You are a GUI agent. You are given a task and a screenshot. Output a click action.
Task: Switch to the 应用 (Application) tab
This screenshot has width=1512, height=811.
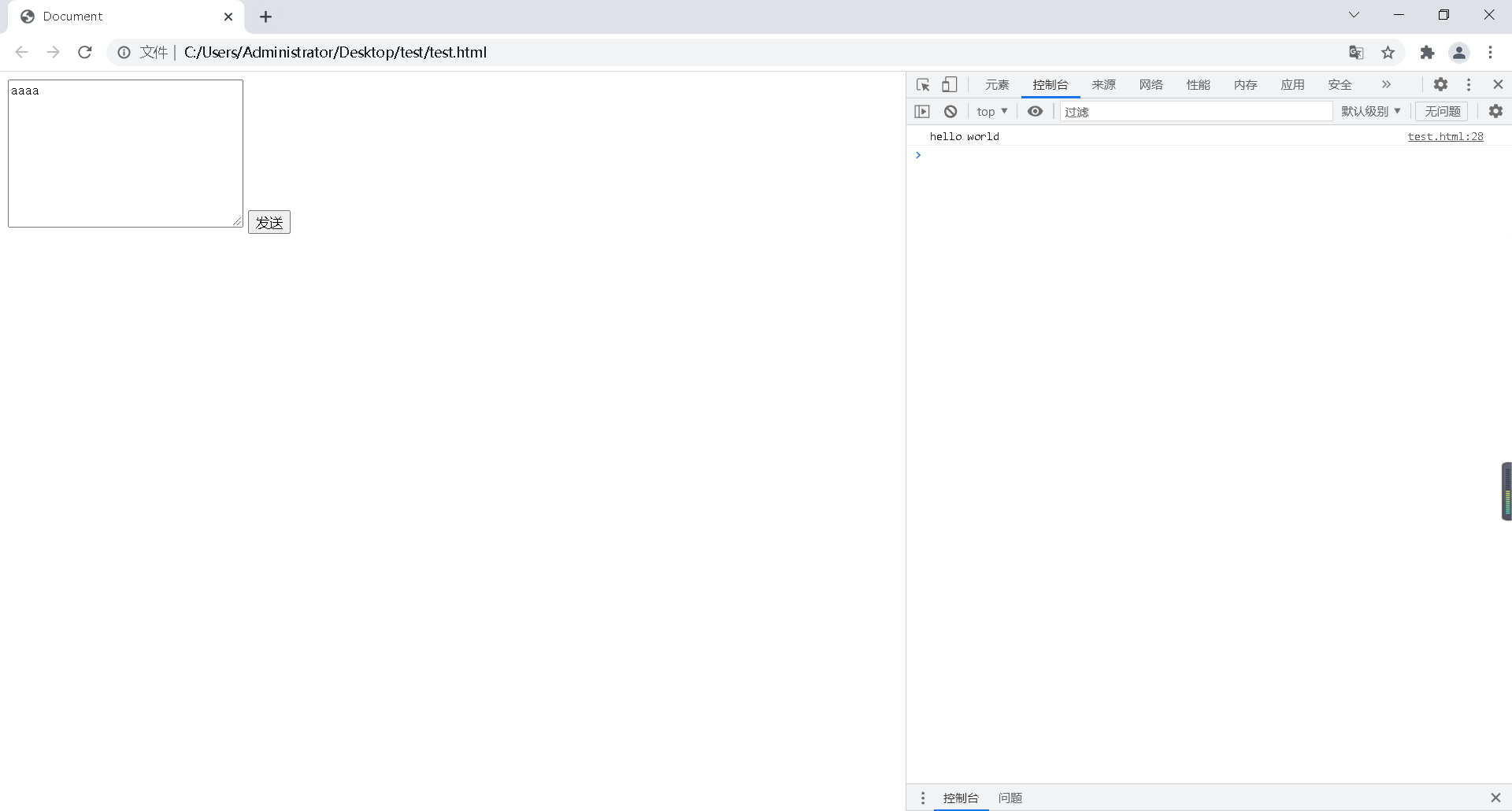pos(1292,84)
